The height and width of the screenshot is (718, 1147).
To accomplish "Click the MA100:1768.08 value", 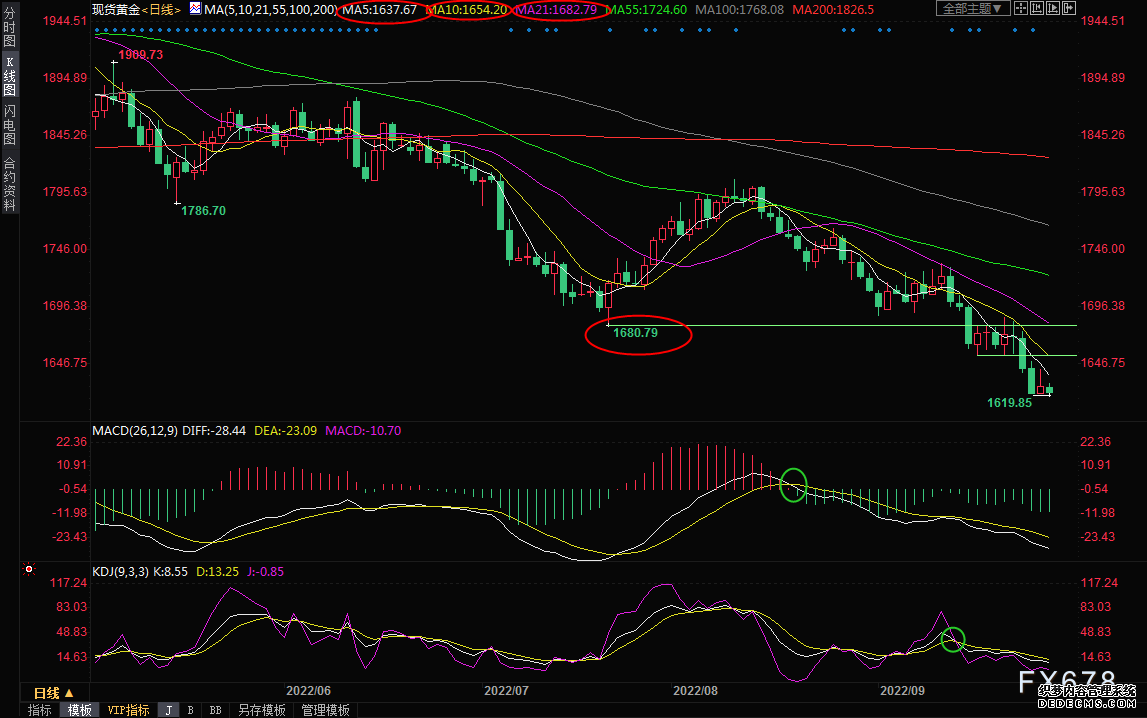I will pyautogui.click(x=740, y=10).
